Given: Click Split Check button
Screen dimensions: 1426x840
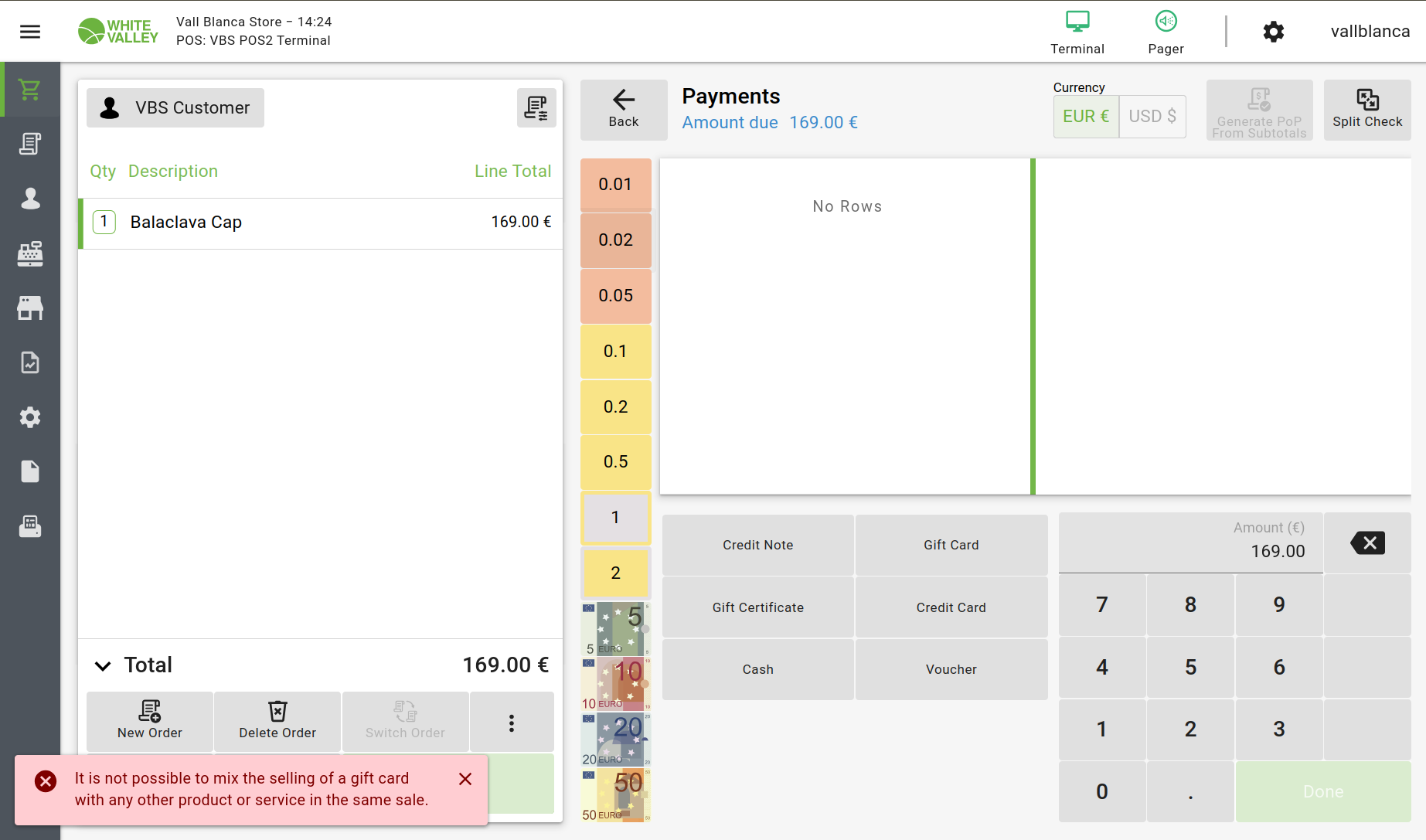Looking at the screenshot, I should 1367,110.
